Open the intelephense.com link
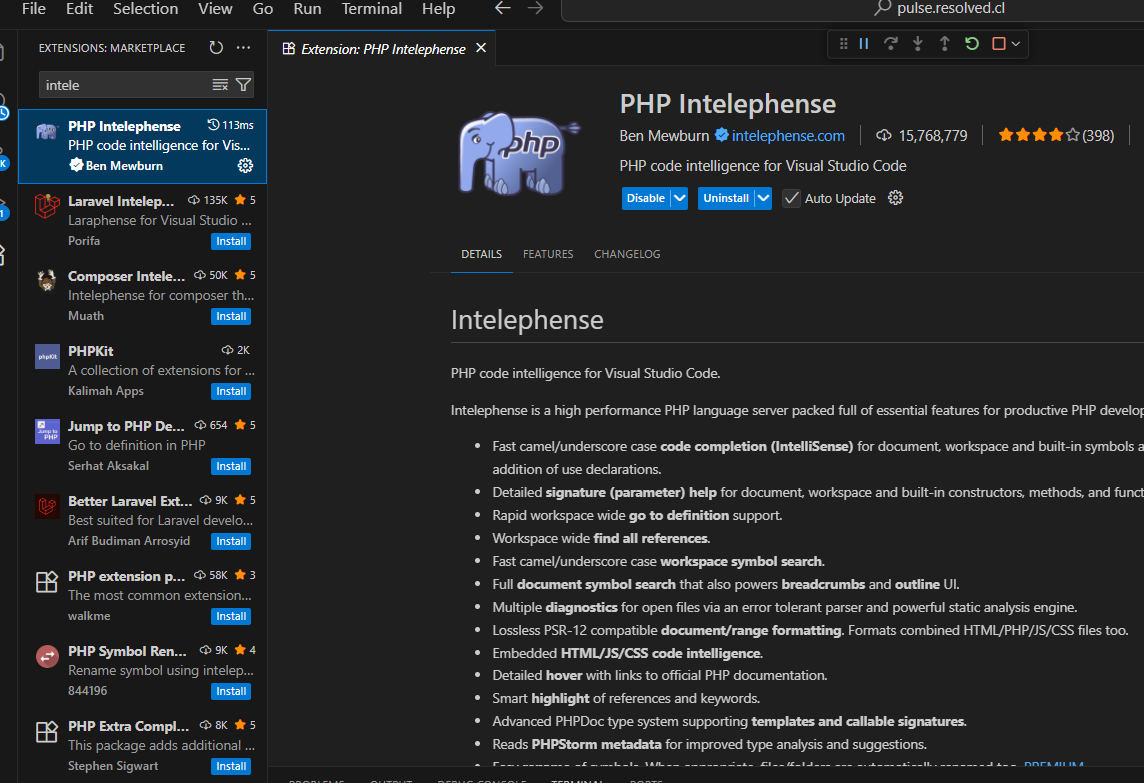The image size is (1144, 783). [788, 136]
